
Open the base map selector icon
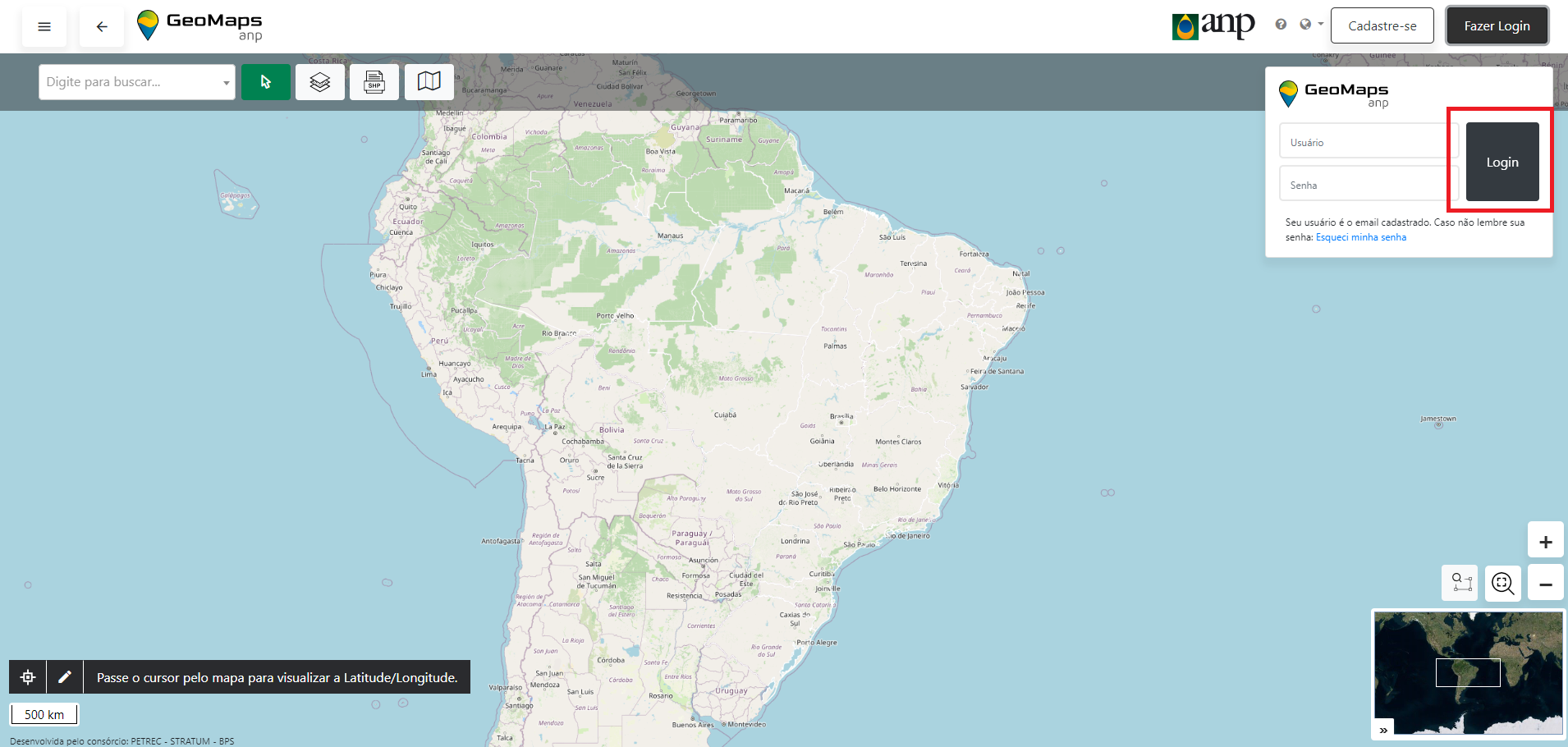click(429, 82)
